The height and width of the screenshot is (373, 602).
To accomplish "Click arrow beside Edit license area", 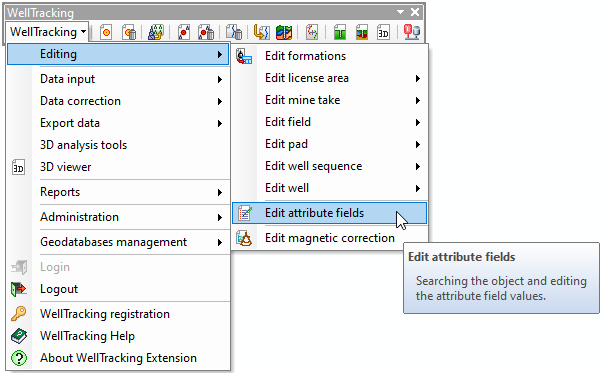I will (x=418, y=79).
